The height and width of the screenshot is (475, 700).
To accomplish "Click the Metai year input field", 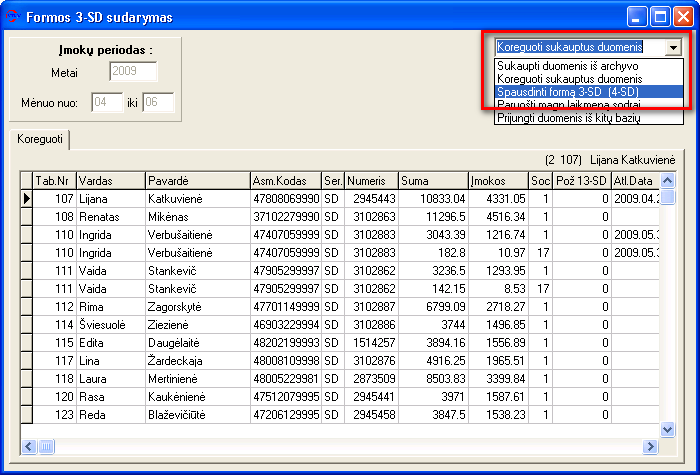I will tap(133, 71).
